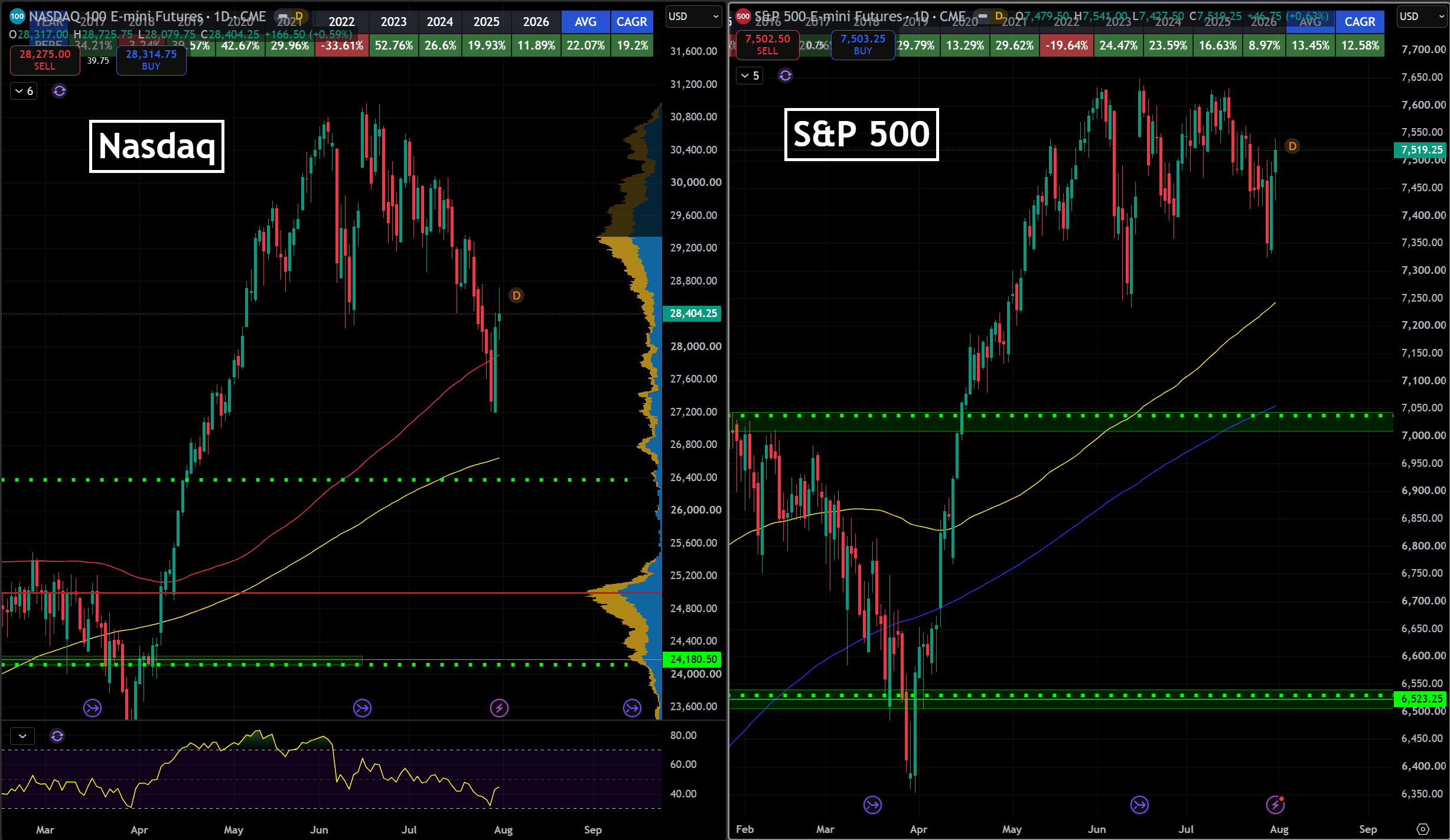Click the 28,404.25 current price label
Screen dimensions: 1450x840
693,313
